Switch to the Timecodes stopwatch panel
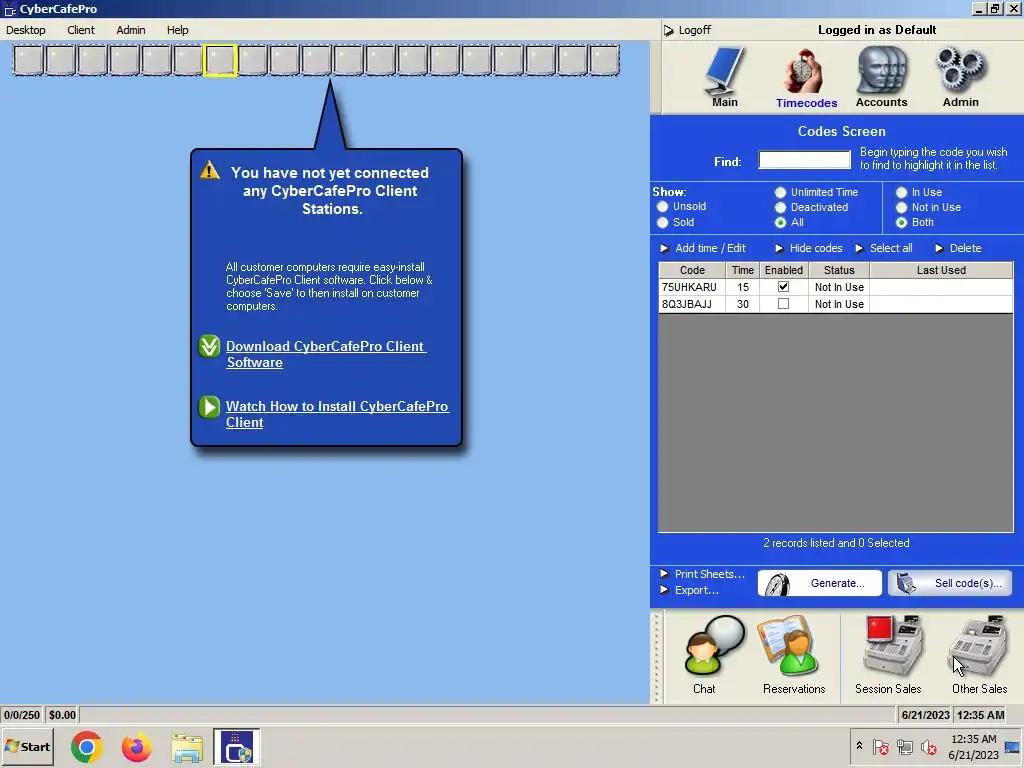Image resolution: width=1024 pixels, height=768 pixels. 806,78
